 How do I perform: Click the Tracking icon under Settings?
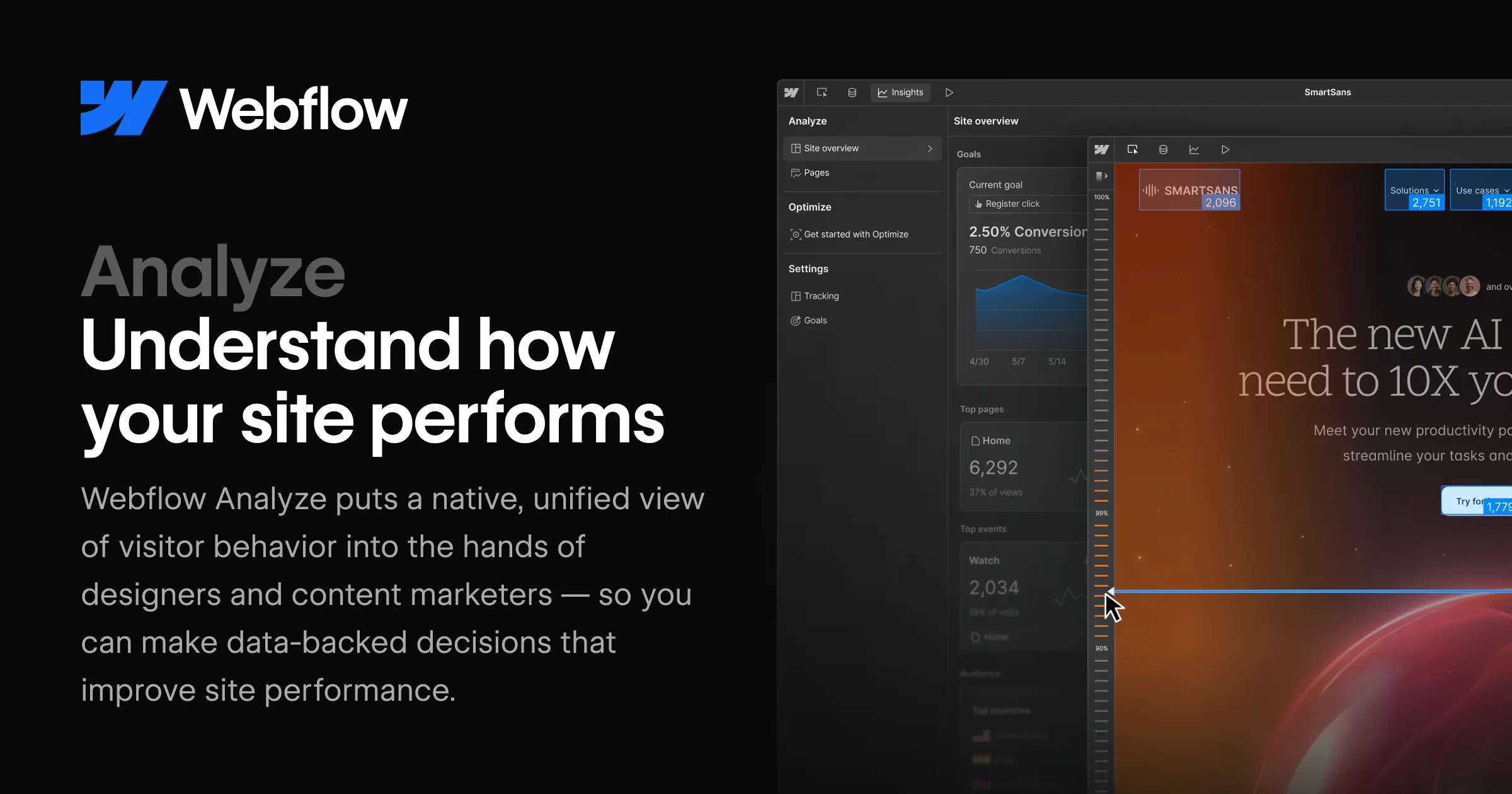(x=795, y=296)
